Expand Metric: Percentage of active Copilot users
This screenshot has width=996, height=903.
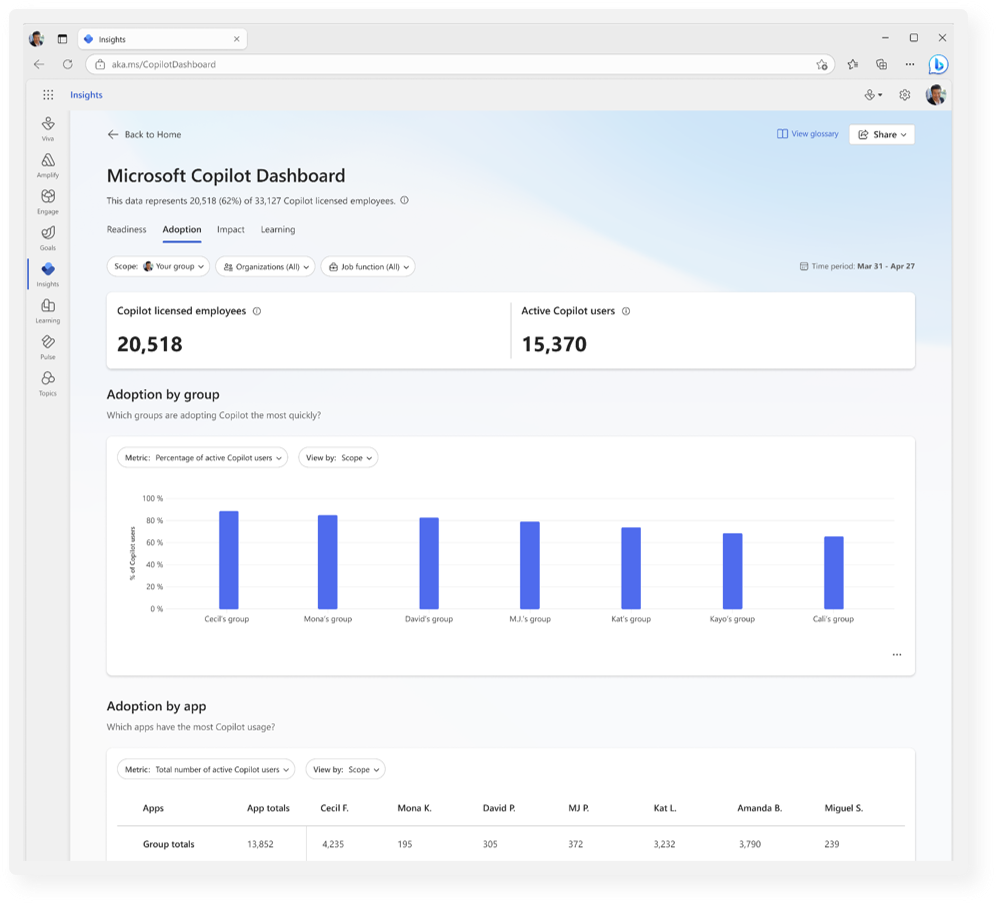(202, 458)
